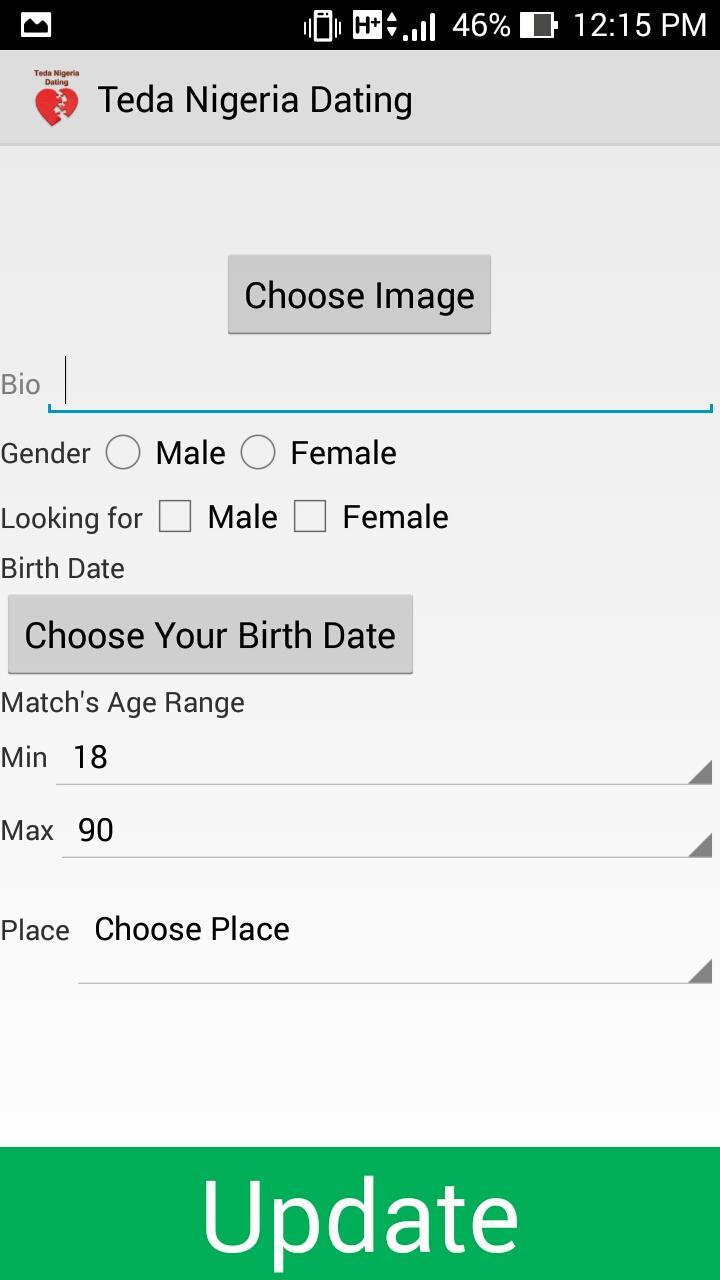Select the Female gender radio button
720x1280 pixels.
(x=258, y=453)
